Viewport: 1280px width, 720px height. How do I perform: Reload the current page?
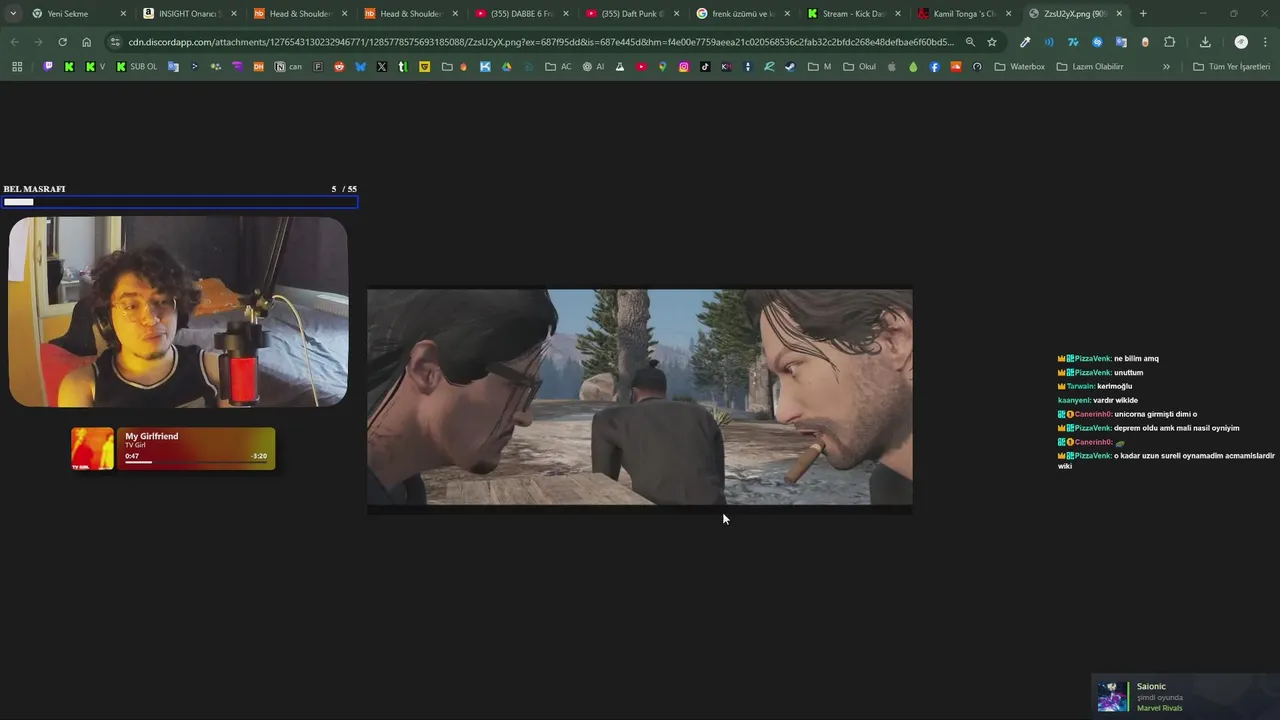[x=62, y=42]
